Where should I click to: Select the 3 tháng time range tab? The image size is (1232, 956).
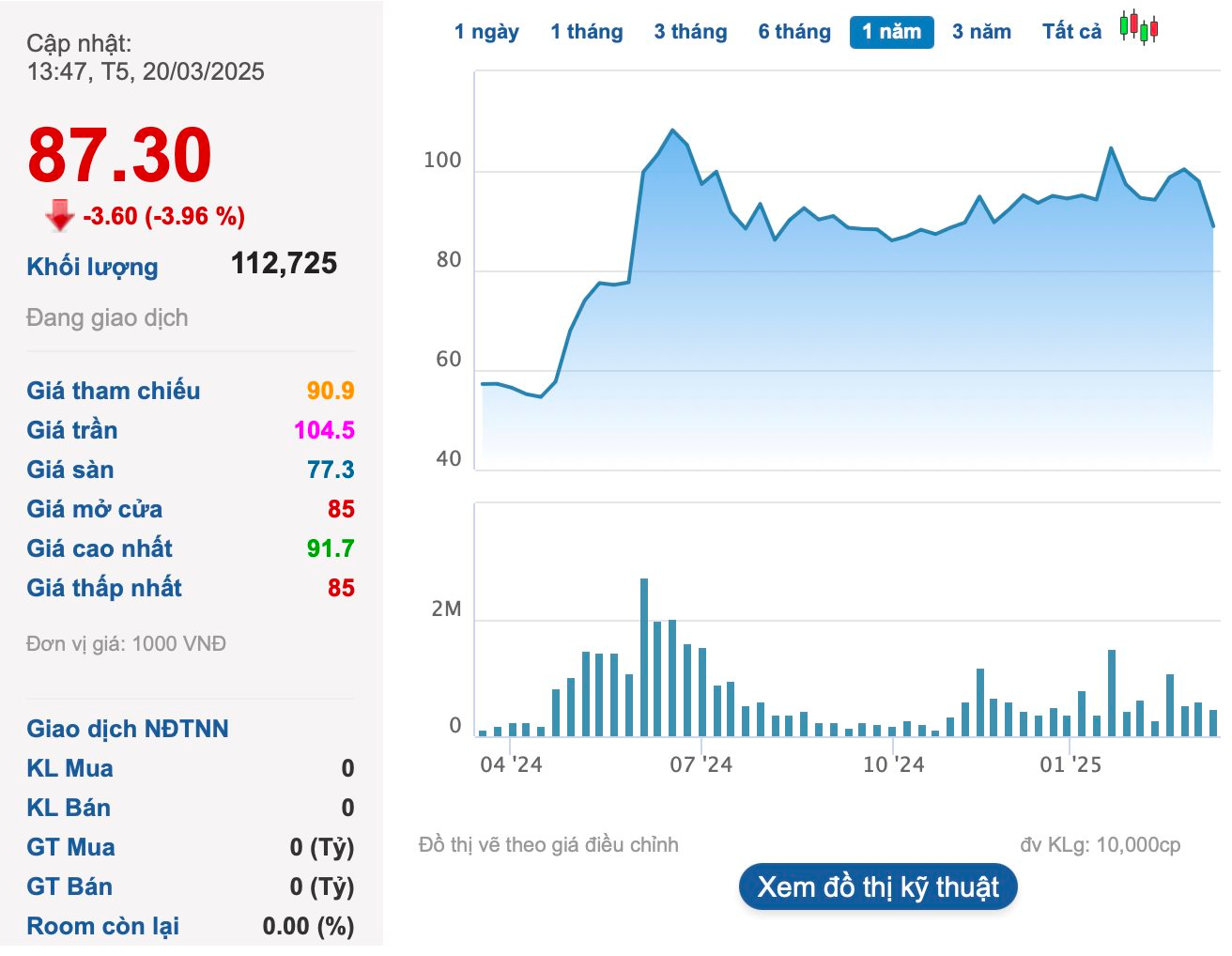click(691, 32)
